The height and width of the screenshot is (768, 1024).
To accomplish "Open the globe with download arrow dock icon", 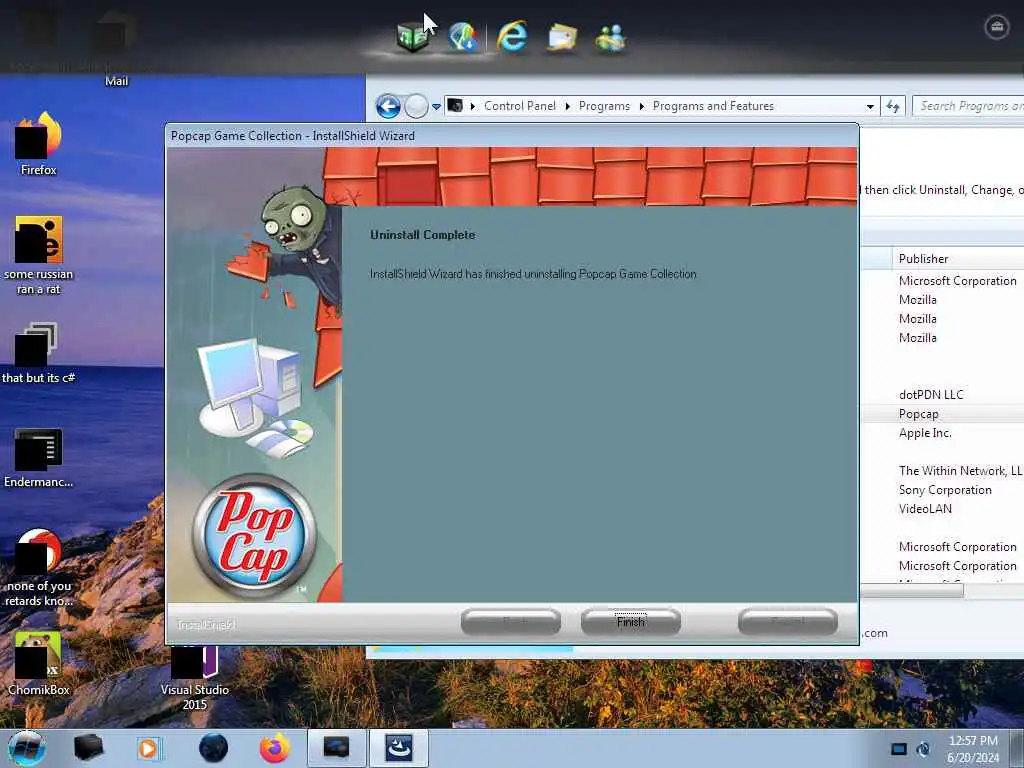I will click(x=463, y=36).
